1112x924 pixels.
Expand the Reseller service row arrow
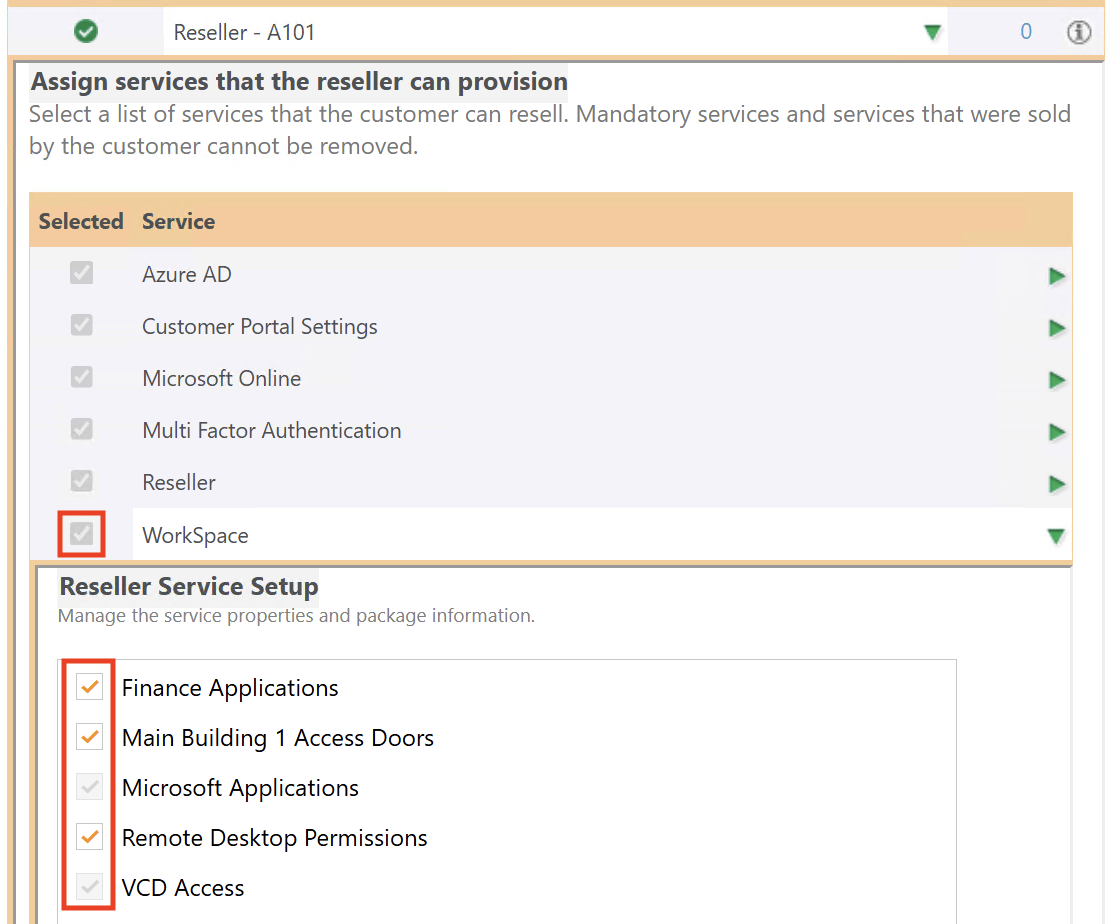point(1056,484)
